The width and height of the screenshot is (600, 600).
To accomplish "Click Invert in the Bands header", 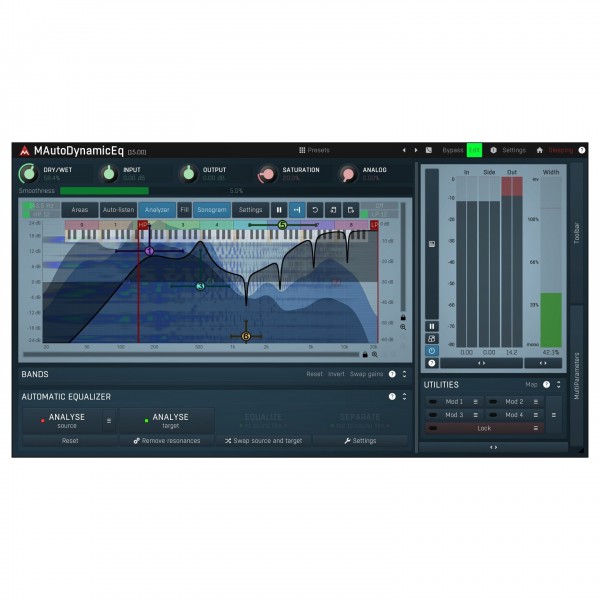I will (336, 374).
